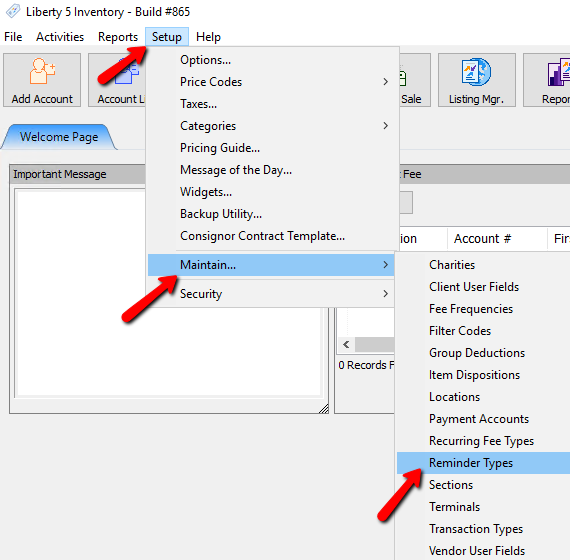
Task: Click the Liberty app icon in the title bar
Action: (13, 12)
